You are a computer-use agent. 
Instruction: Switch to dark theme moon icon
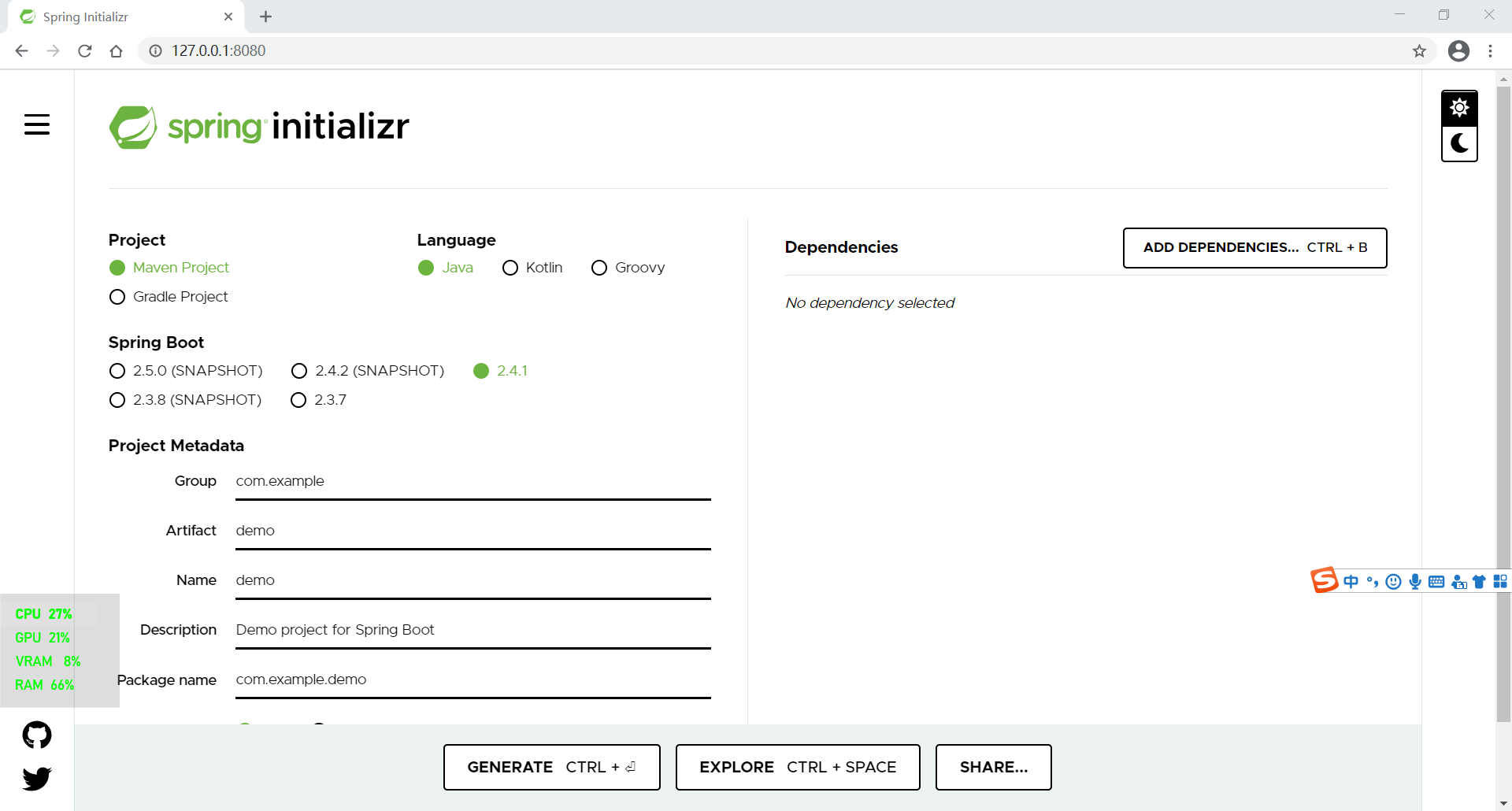point(1459,143)
